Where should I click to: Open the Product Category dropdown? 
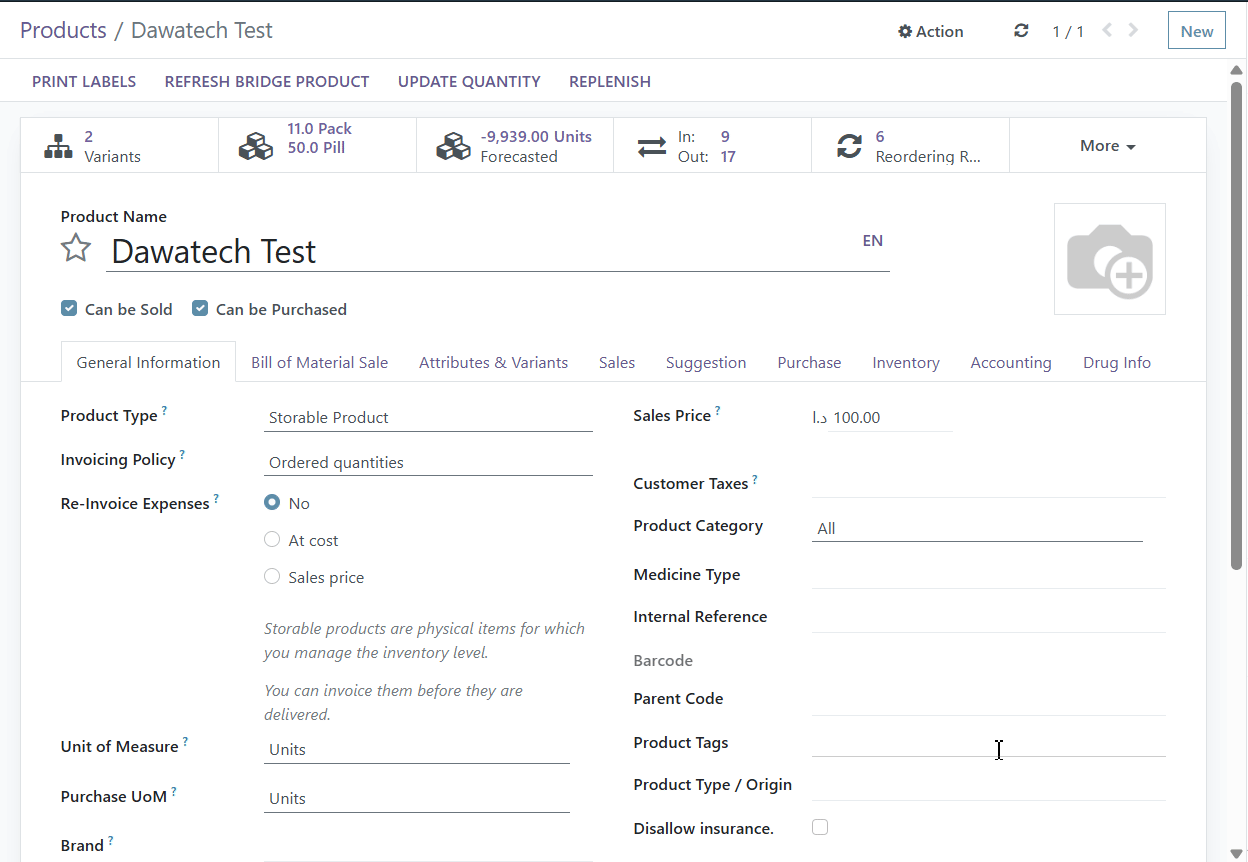click(977, 528)
